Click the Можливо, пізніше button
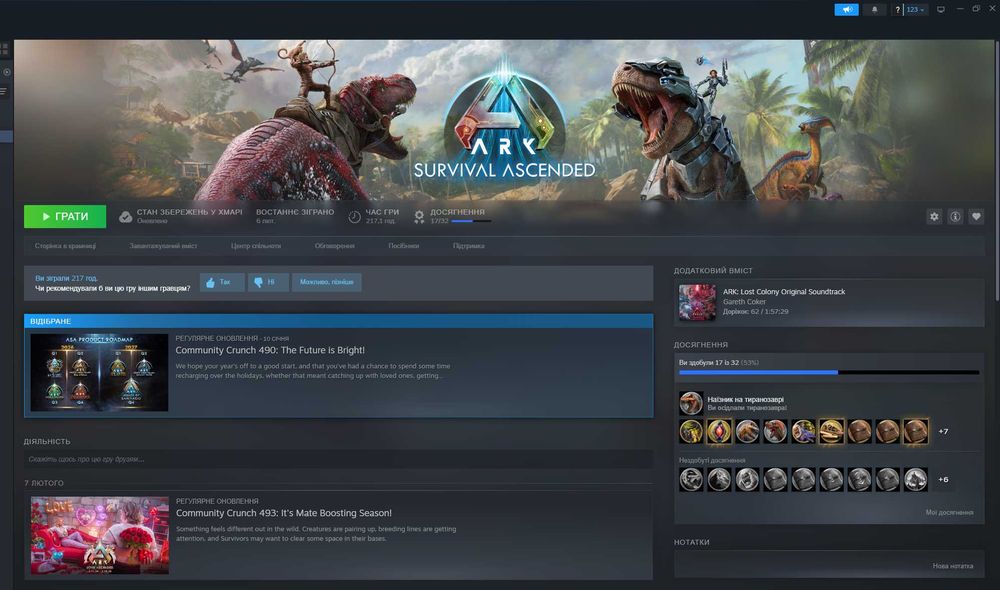Viewport: 1000px width, 590px height. 327,282
